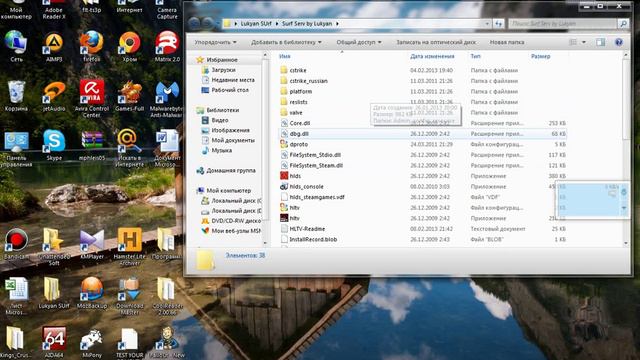
Task: Expand the address bar history dropdown
Action: point(487,24)
